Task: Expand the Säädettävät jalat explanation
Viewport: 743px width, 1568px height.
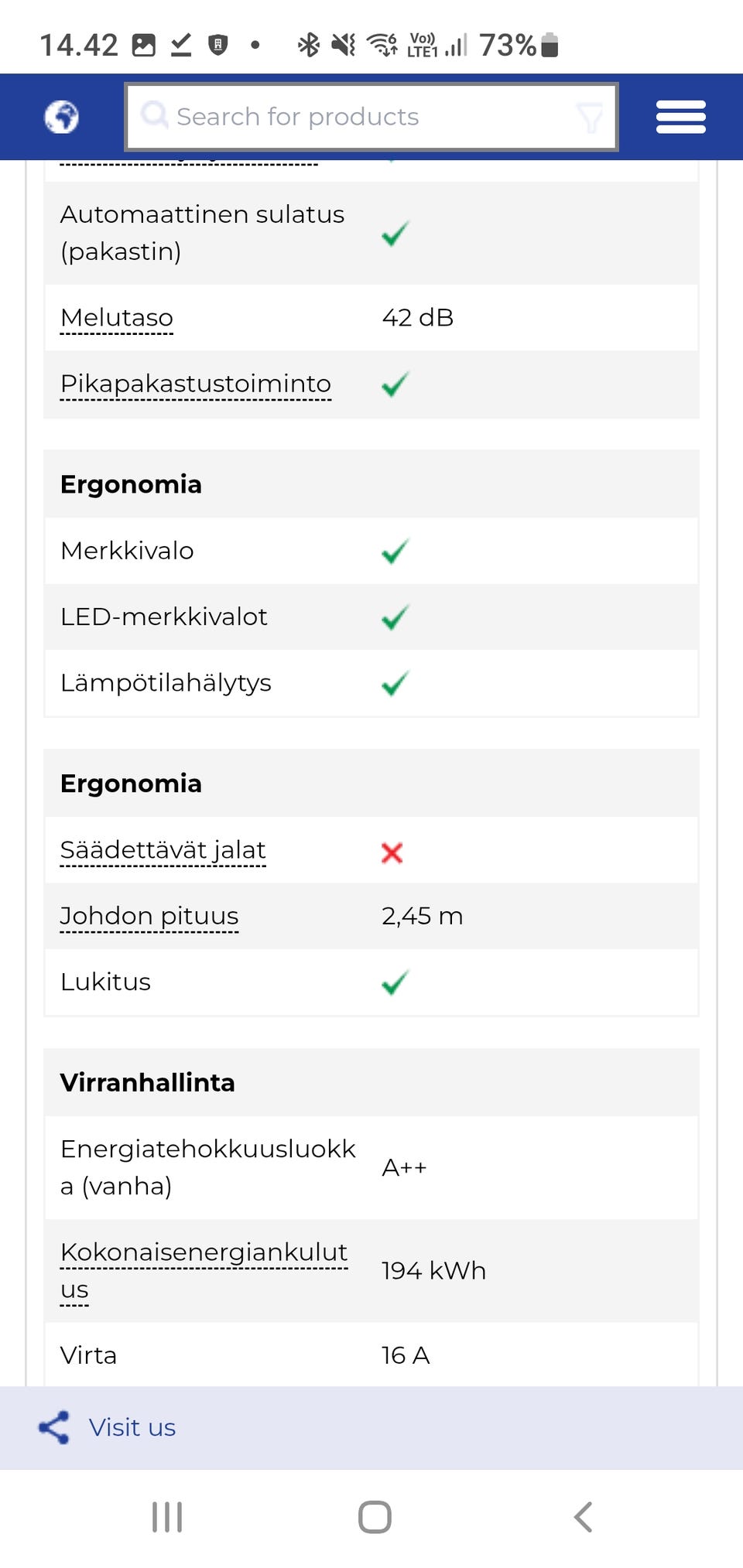Action: tap(163, 849)
